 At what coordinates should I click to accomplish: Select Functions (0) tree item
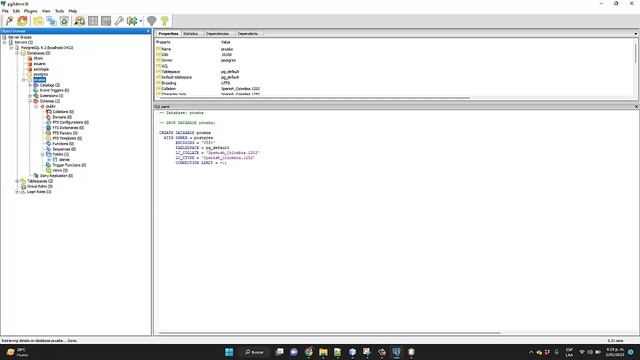click(63, 143)
